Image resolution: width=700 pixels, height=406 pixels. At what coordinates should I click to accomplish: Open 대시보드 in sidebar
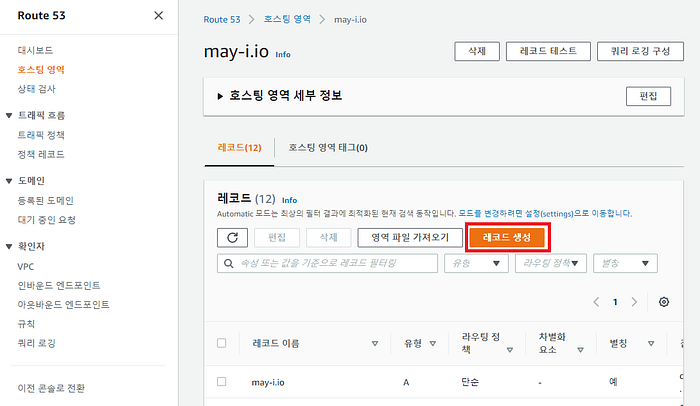point(35,50)
